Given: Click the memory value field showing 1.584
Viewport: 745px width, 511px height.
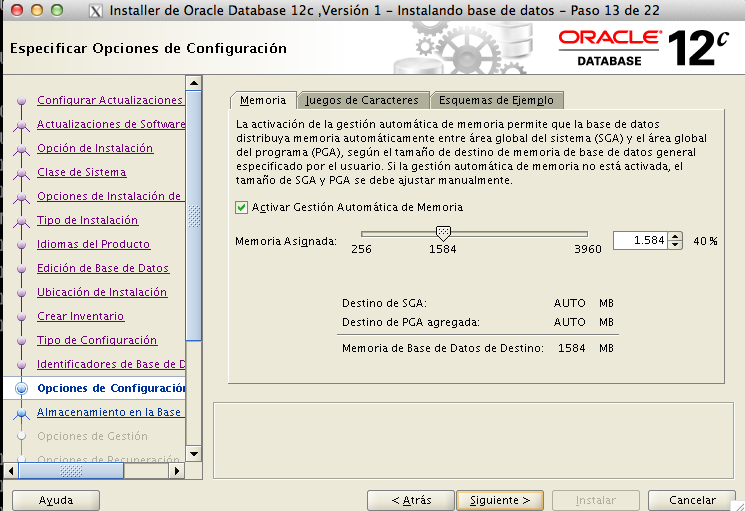Looking at the screenshot, I should click(x=640, y=240).
